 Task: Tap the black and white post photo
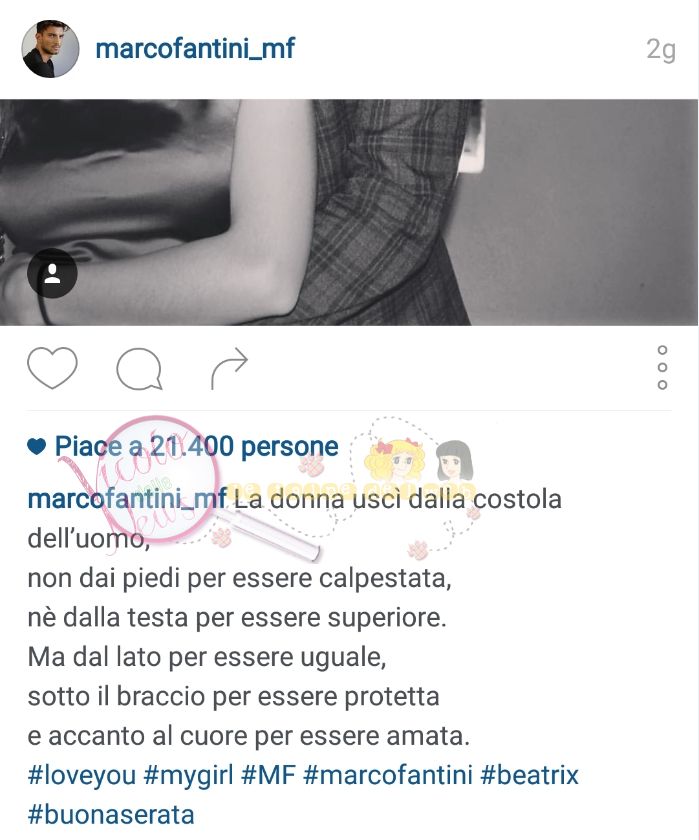click(x=349, y=212)
